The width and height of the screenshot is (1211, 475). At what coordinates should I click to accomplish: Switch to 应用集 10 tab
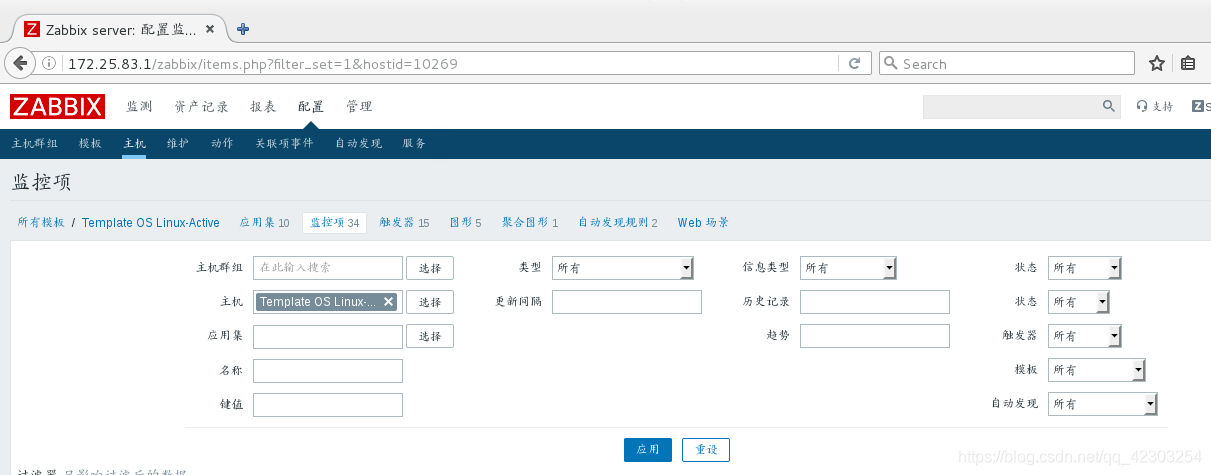(x=264, y=222)
